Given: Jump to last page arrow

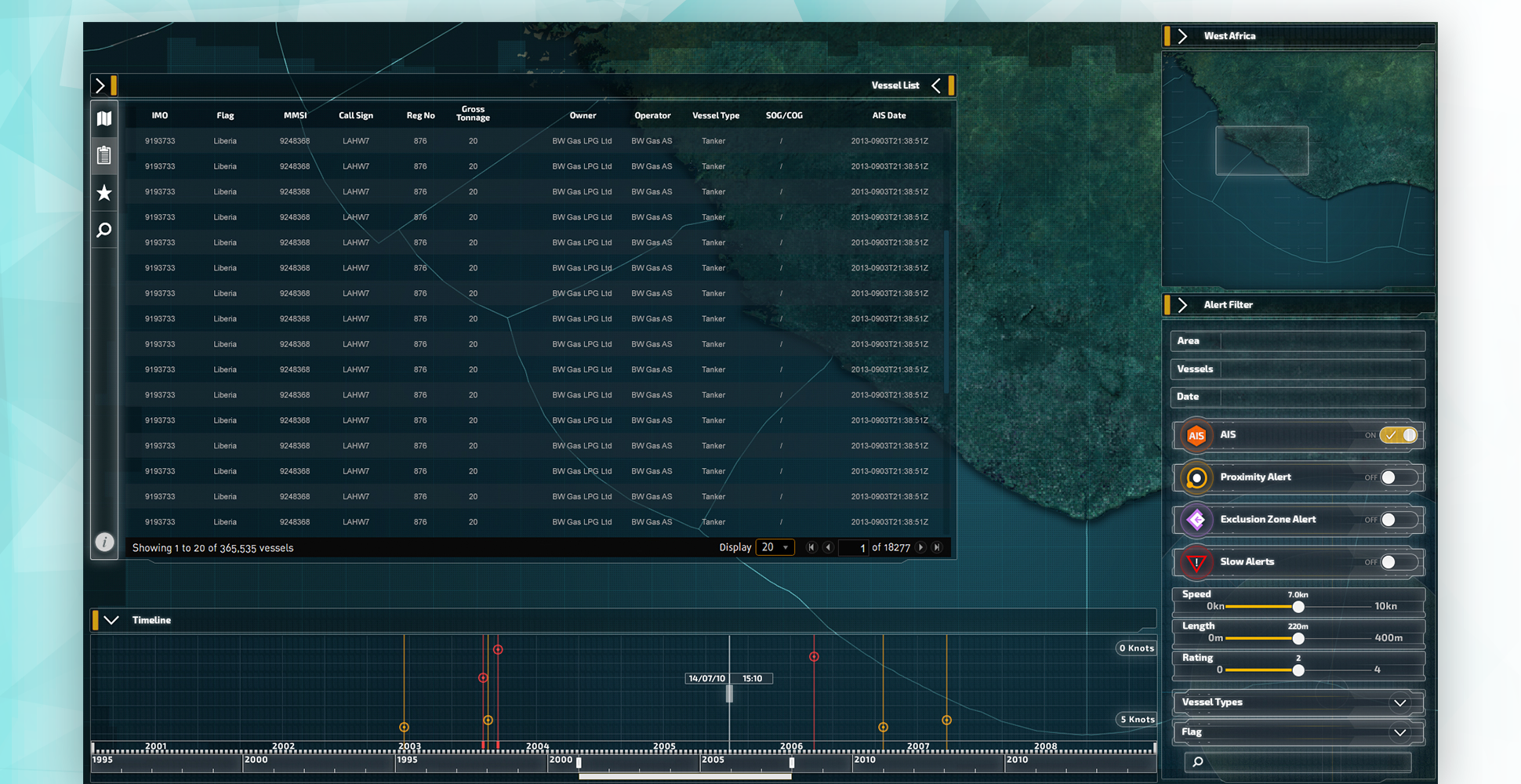Looking at the screenshot, I should click(x=937, y=547).
